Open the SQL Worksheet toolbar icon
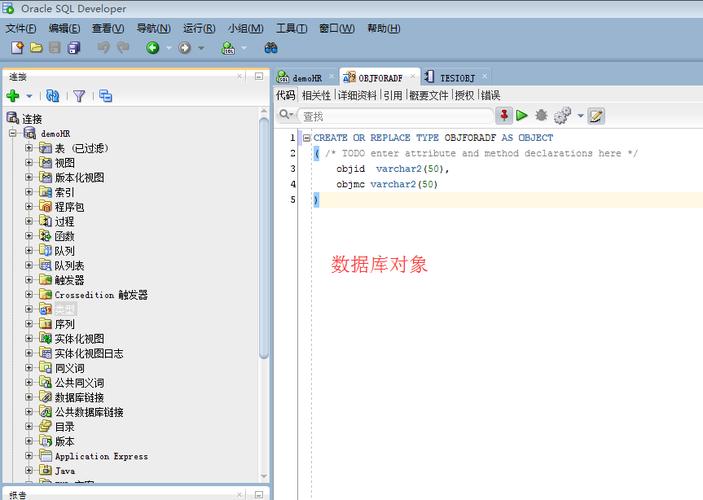The height and width of the screenshot is (500, 703). pos(228,48)
